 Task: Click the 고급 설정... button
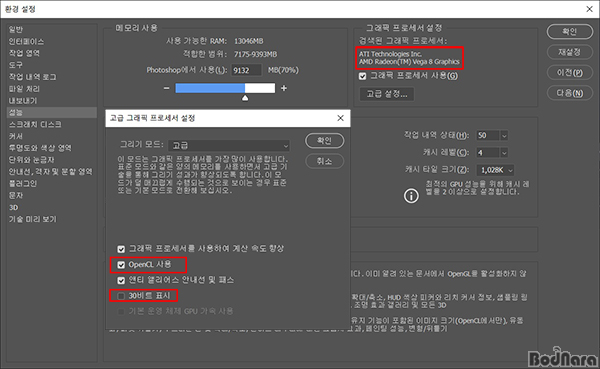click(386, 94)
